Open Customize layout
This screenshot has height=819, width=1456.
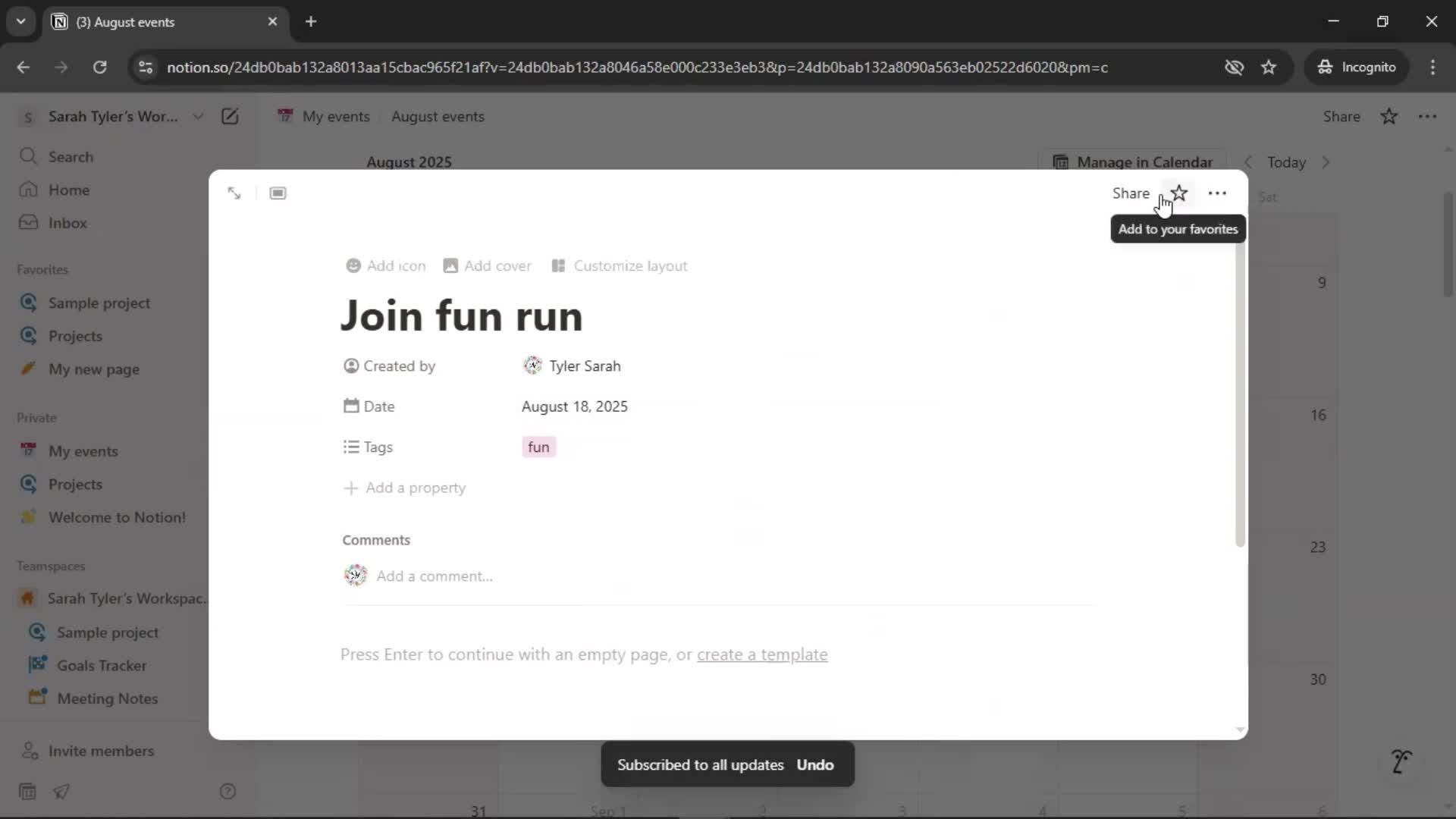pyautogui.click(x=620, y=266)
